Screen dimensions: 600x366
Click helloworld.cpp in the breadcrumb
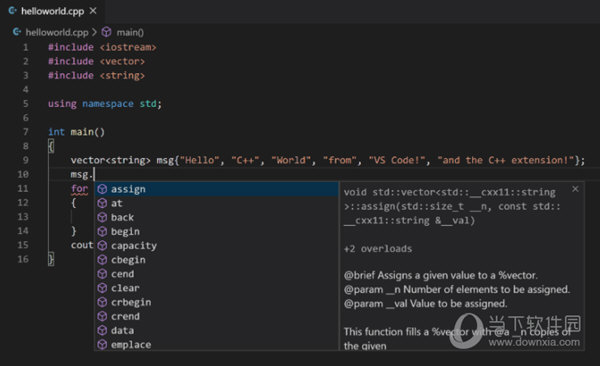pyautogui.click(x=57, y=32)
